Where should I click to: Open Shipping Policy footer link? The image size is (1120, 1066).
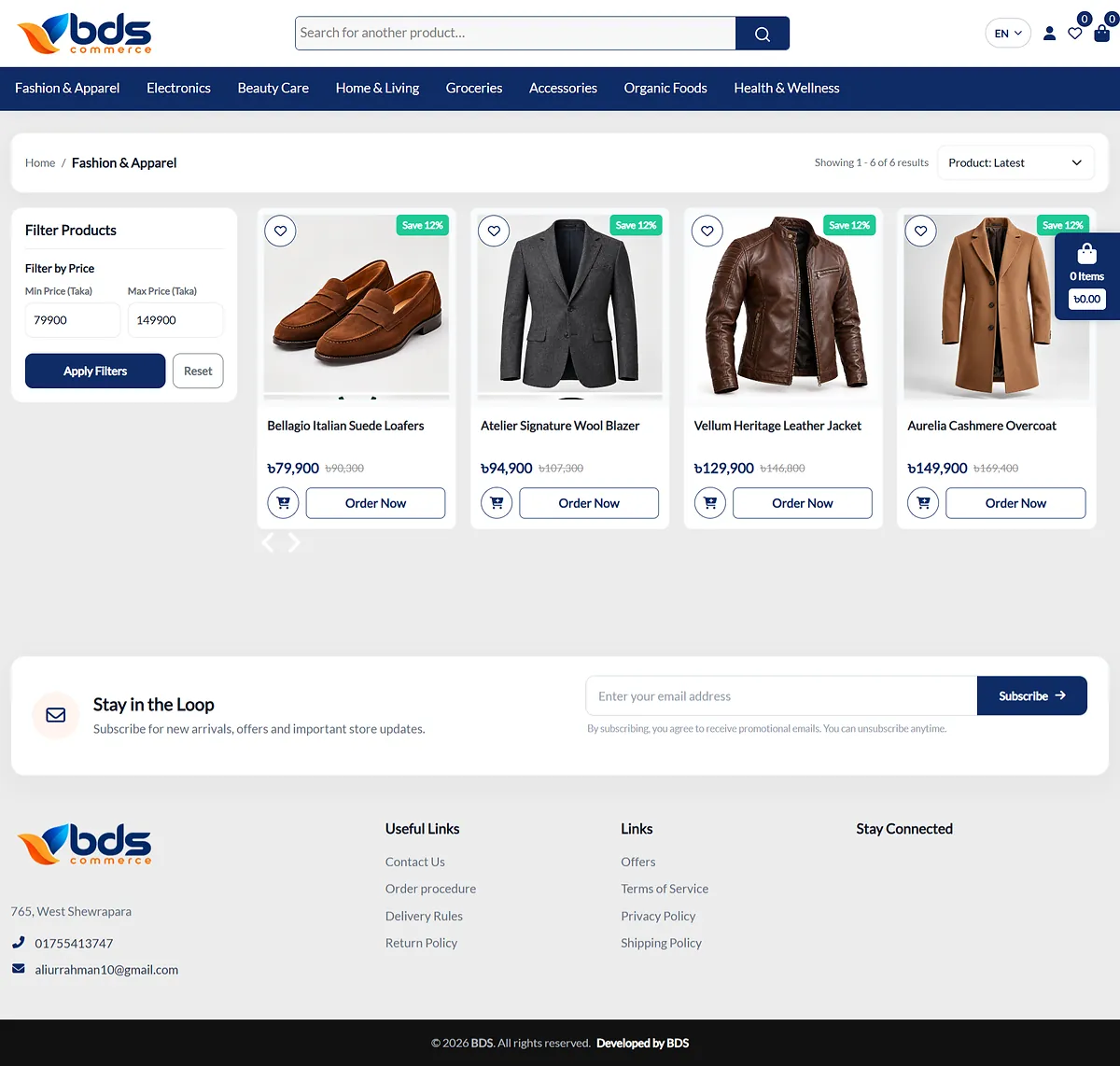click(x=661, y=943)
